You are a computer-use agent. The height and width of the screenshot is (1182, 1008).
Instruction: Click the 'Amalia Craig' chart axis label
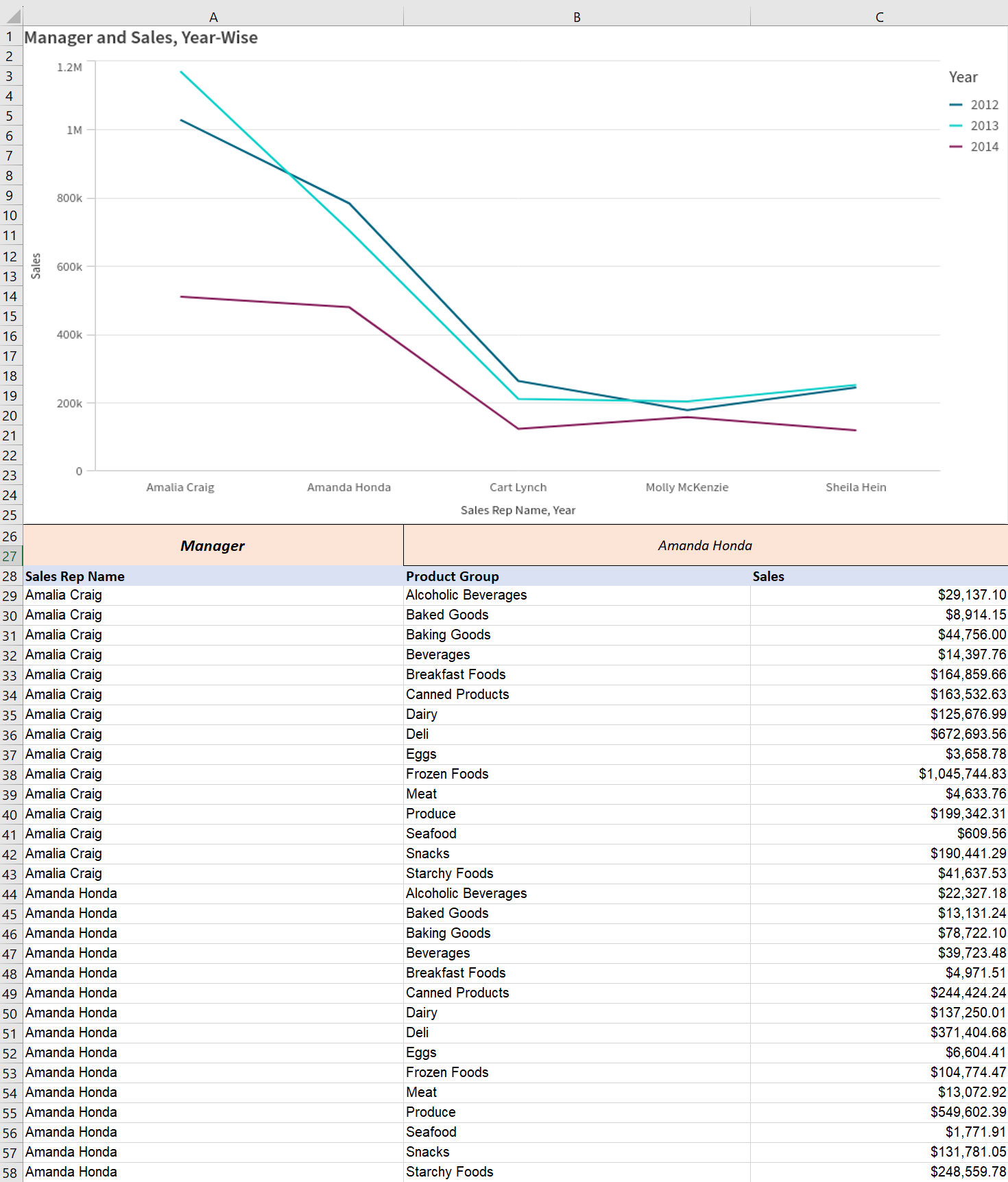pos(180,487)
